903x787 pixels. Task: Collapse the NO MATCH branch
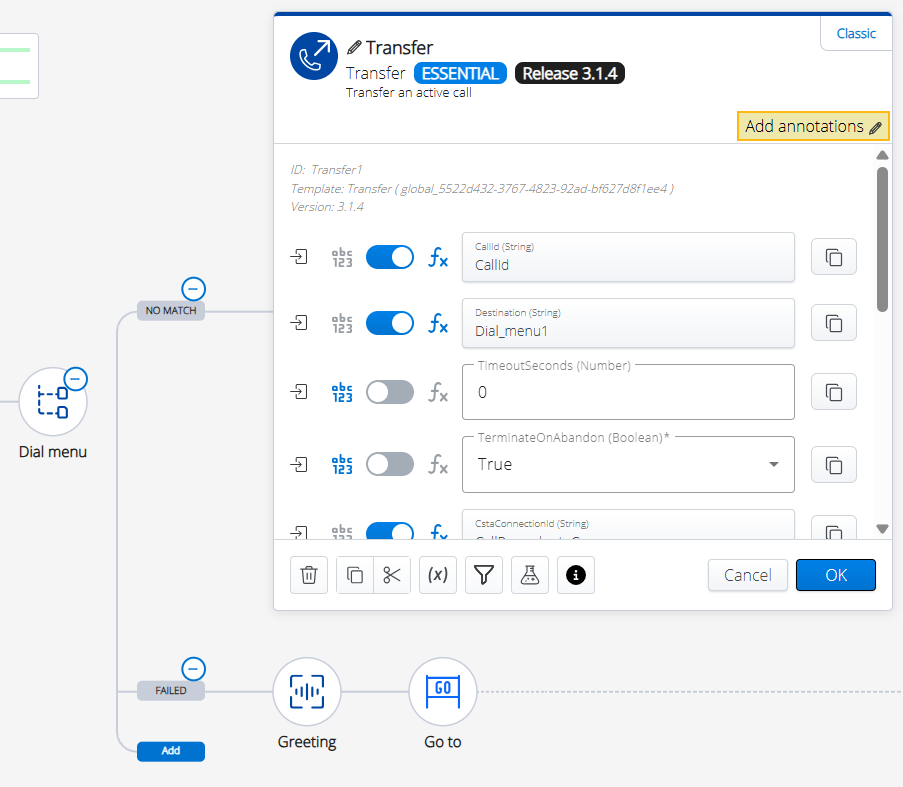pos(193,288)
